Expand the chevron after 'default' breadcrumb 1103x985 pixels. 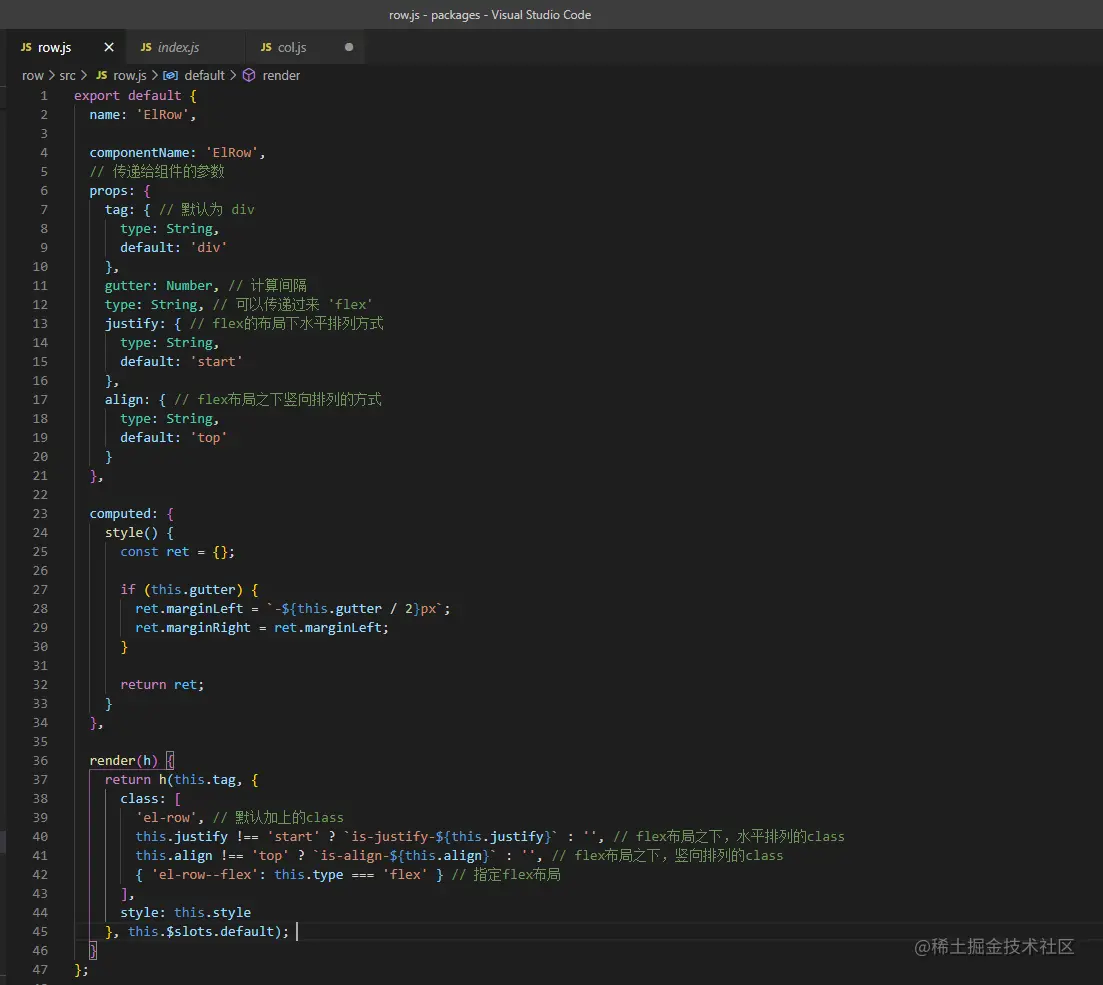(x=233, y=75)
